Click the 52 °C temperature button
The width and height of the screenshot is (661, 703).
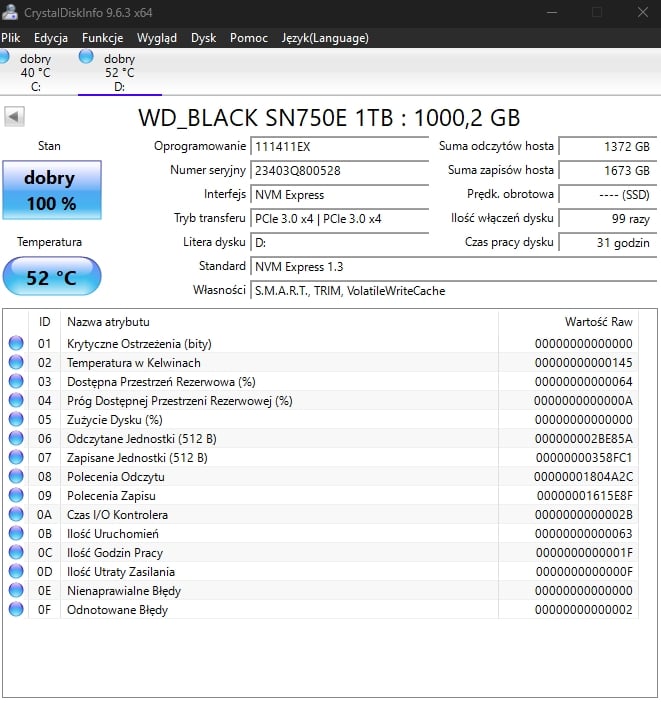pos(51,277)
